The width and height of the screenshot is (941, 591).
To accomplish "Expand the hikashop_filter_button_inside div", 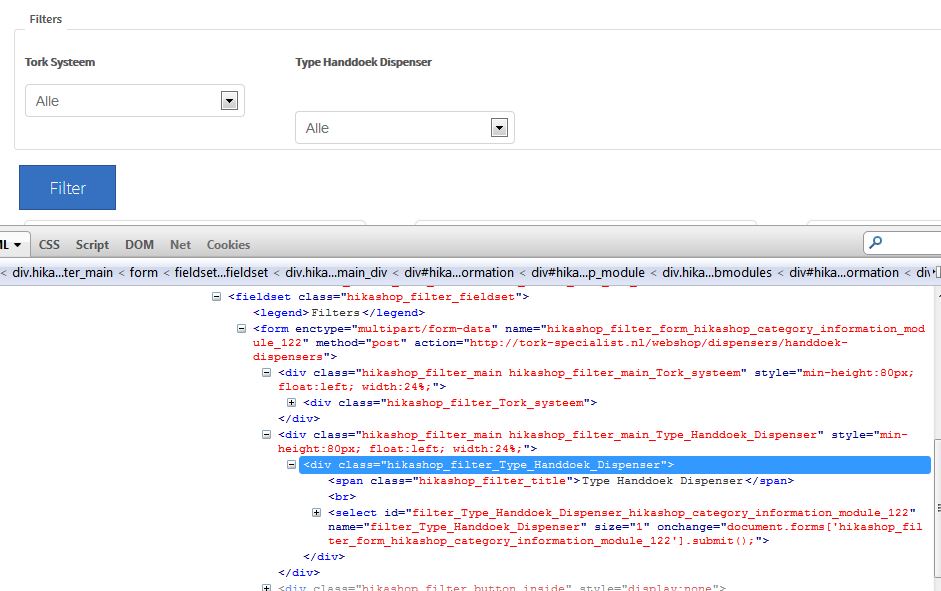I will coord(267,588).
